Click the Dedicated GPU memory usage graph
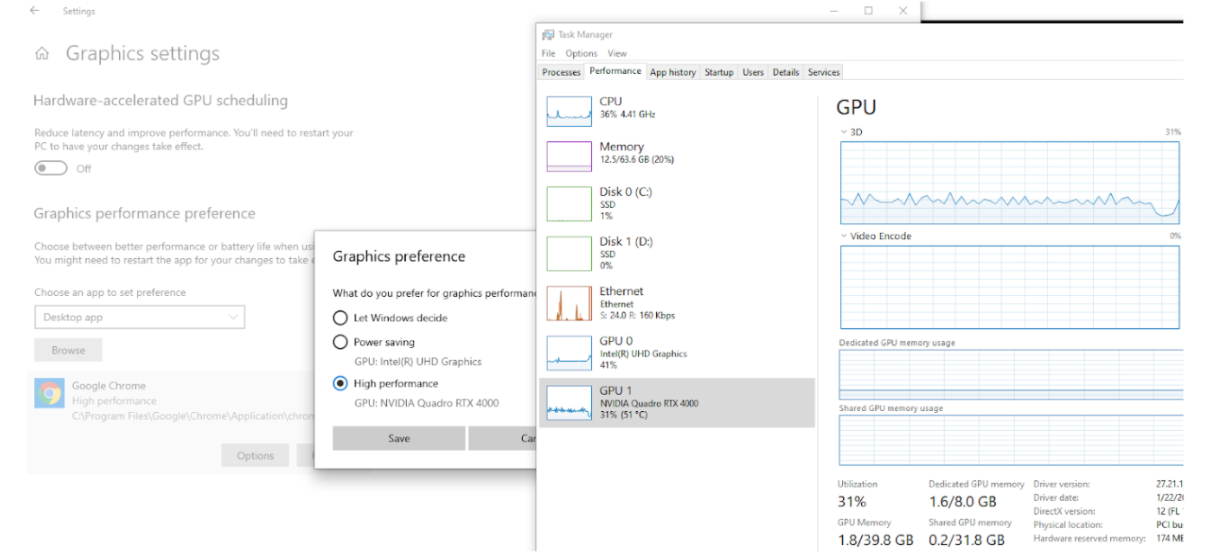This screenshot has width=1224, height=555. [1010, 374]
